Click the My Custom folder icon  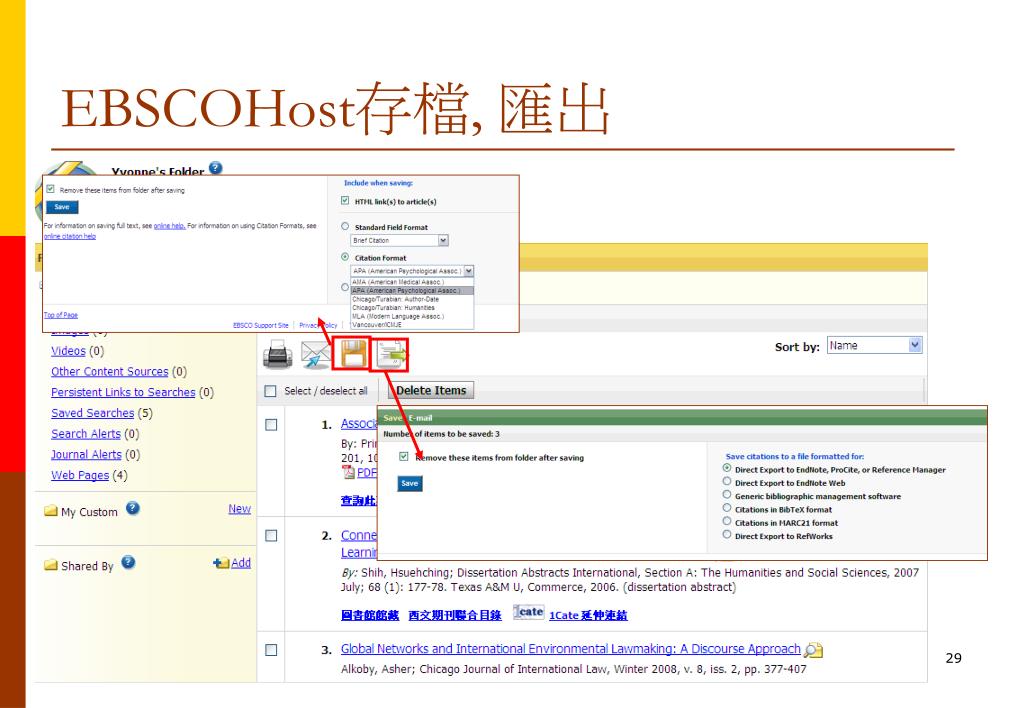51,511
